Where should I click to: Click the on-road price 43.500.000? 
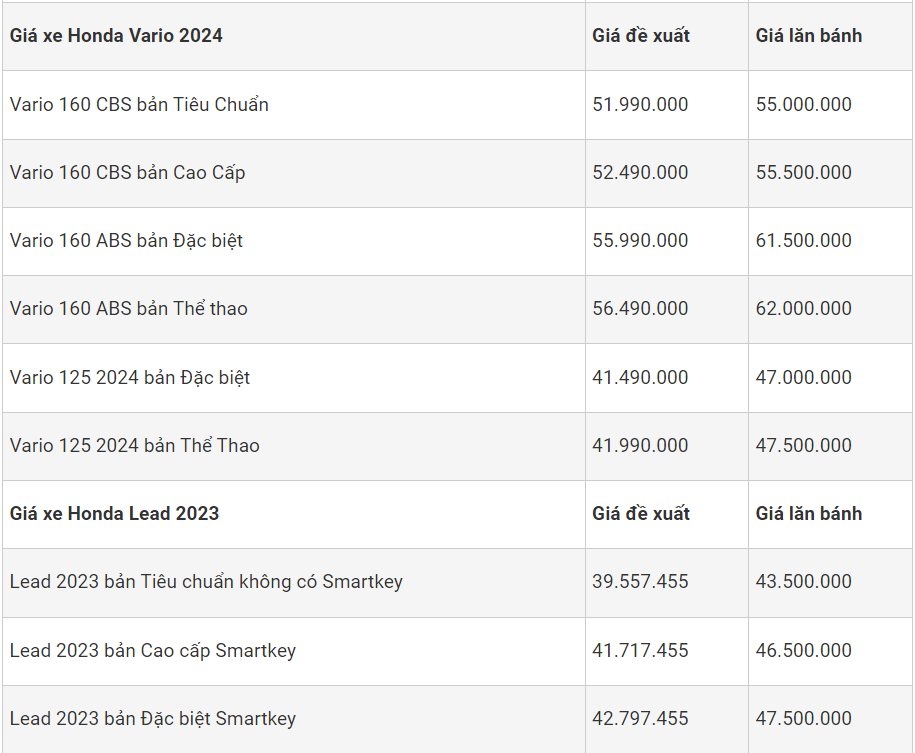tap(804, 582)
